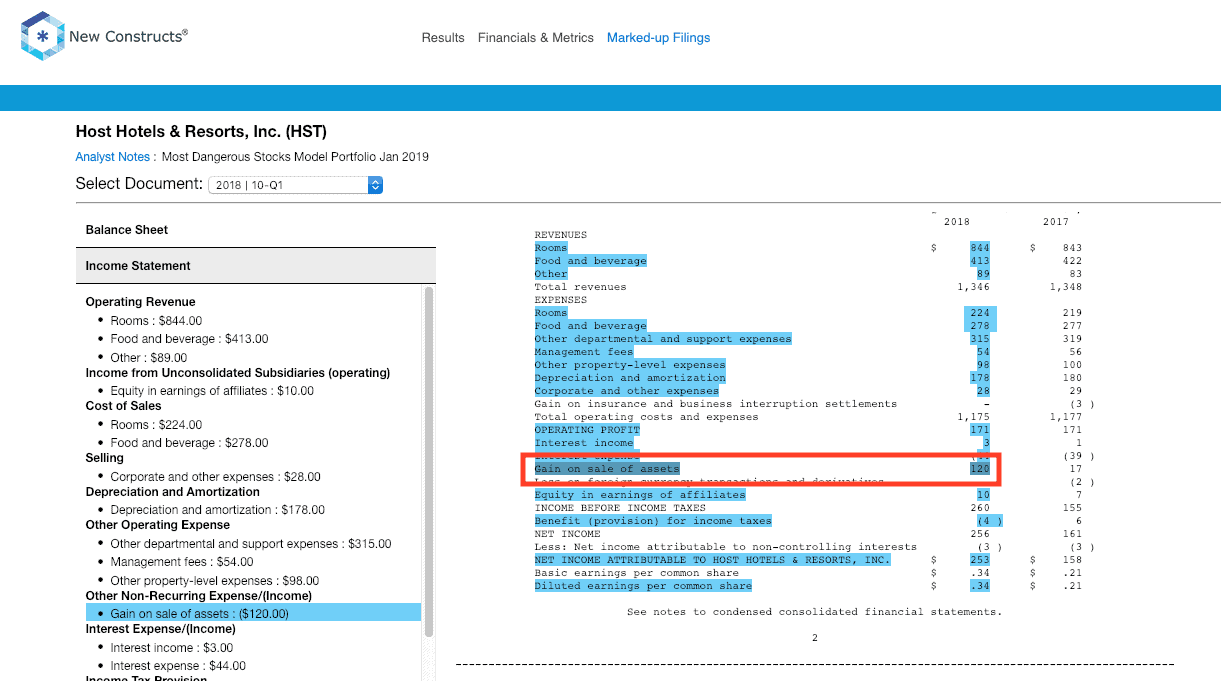This screenshot has width=1221, height=681.
Task: Select Depreciation and amortization : $178.00 item
Action: [x=218, y=510]
